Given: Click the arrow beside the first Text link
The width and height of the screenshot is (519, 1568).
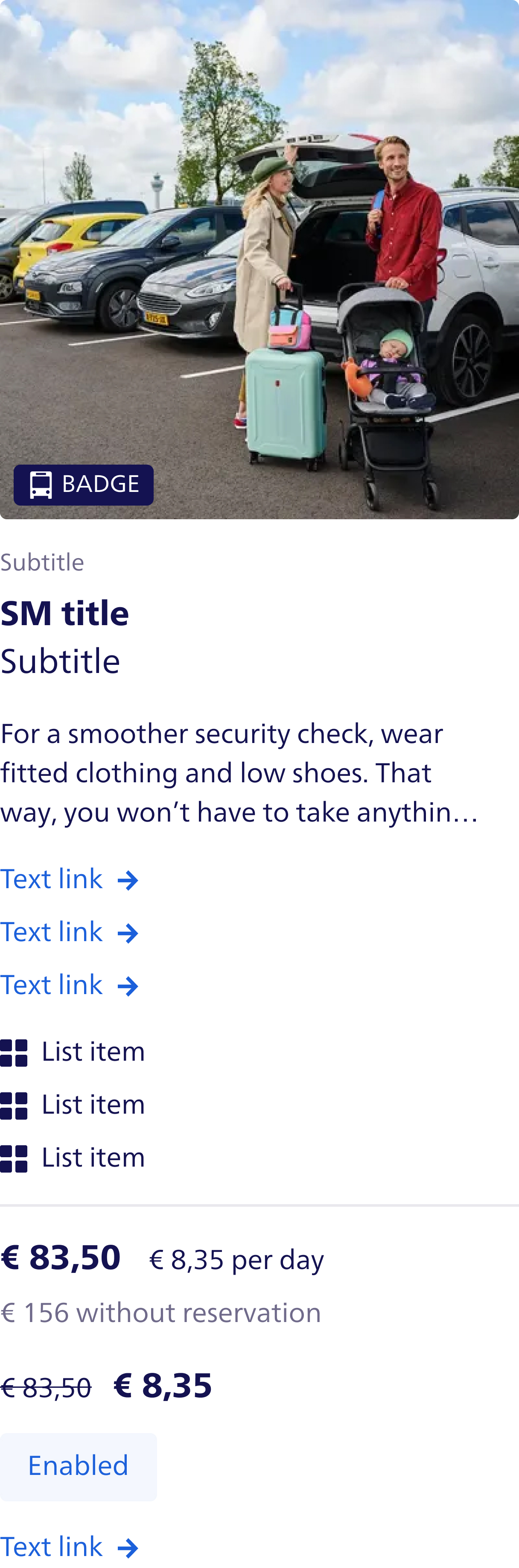Looking at the screenshot, I should click(x=128, y=880).
